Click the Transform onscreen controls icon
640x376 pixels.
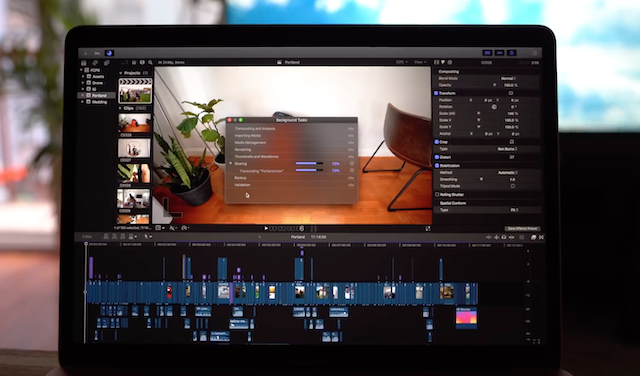(x=511, y=93)
